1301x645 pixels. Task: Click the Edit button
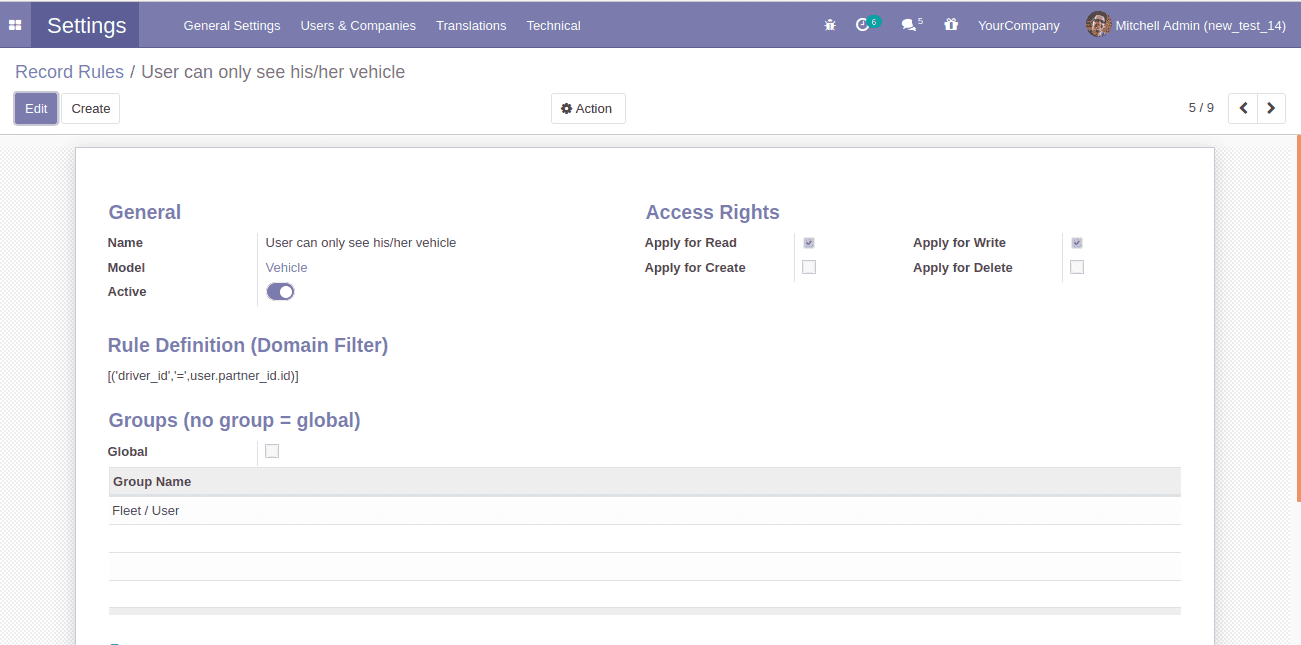click(36, 108)
